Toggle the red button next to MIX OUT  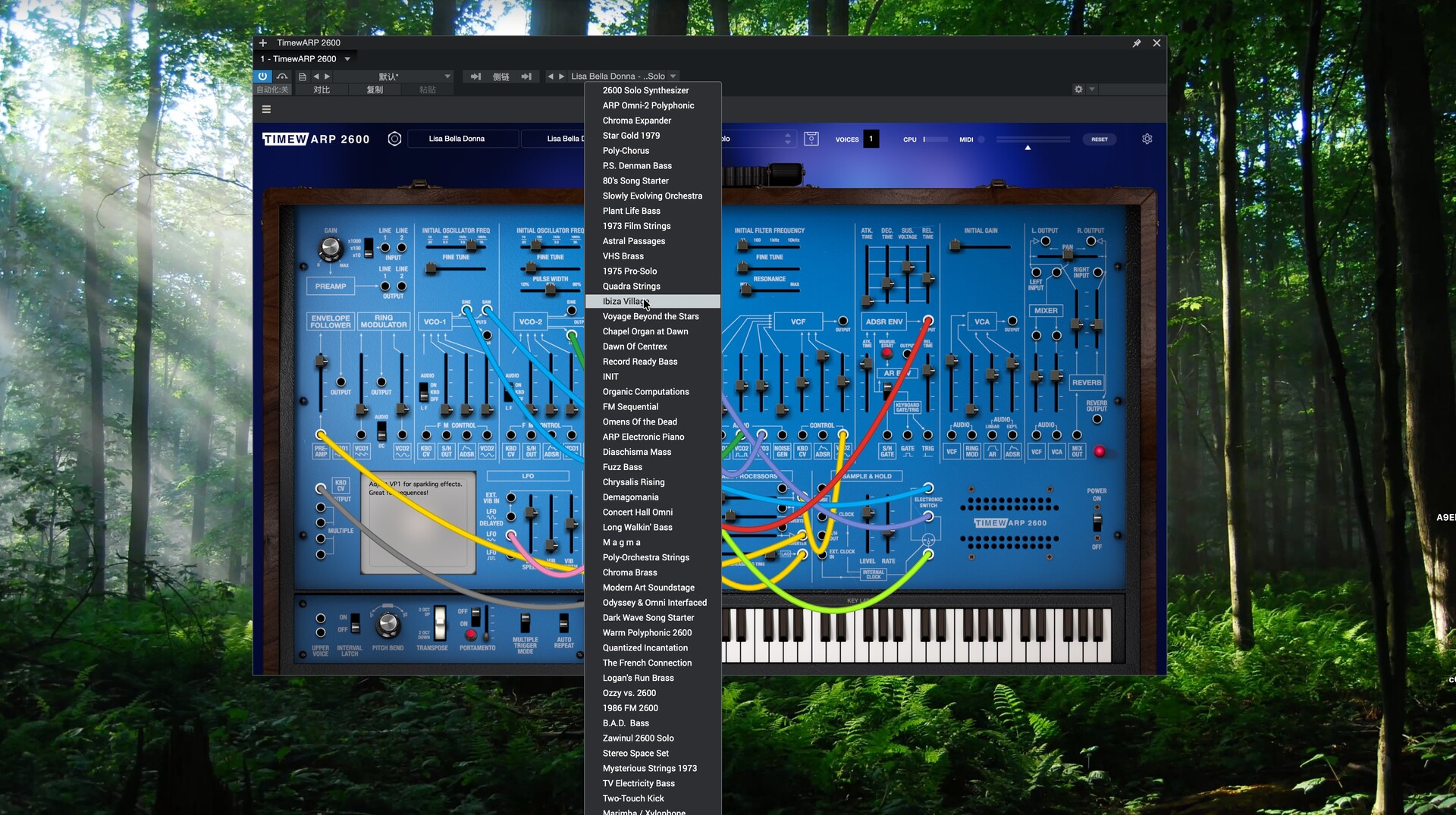[x=1100, y=452]
